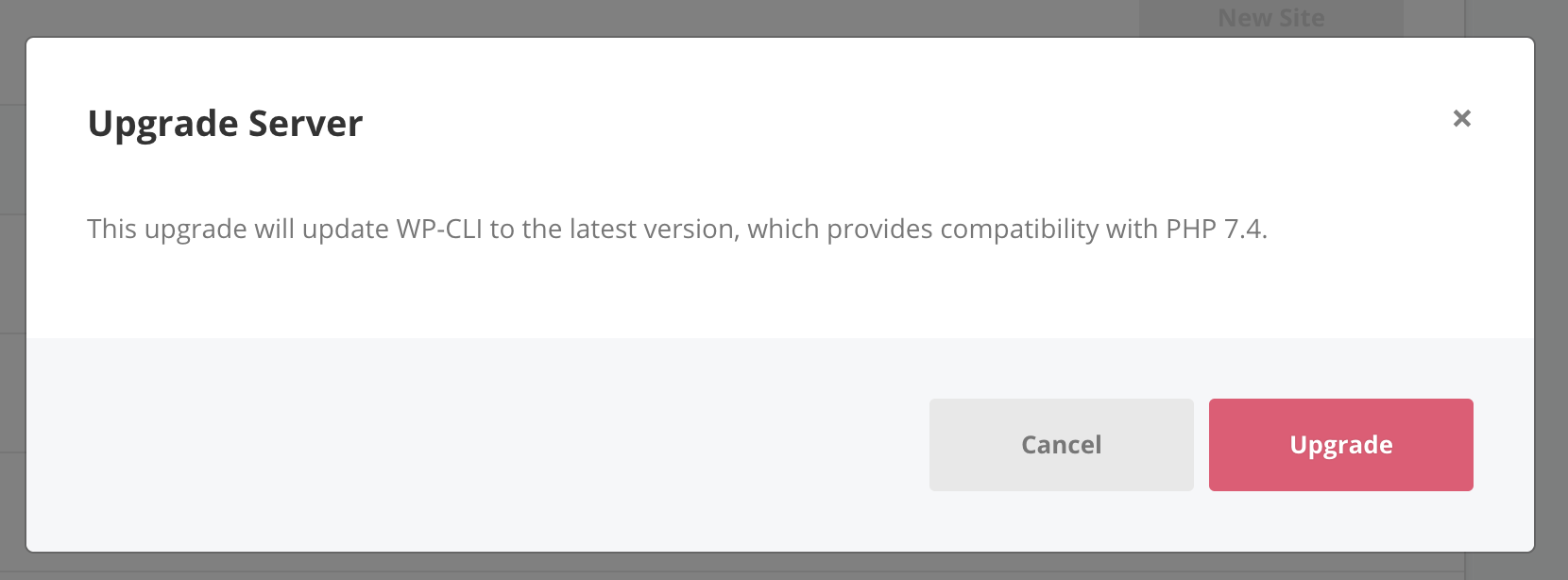
Task: Click the Upgrade Server dialog heading
Action: (225, 124)
